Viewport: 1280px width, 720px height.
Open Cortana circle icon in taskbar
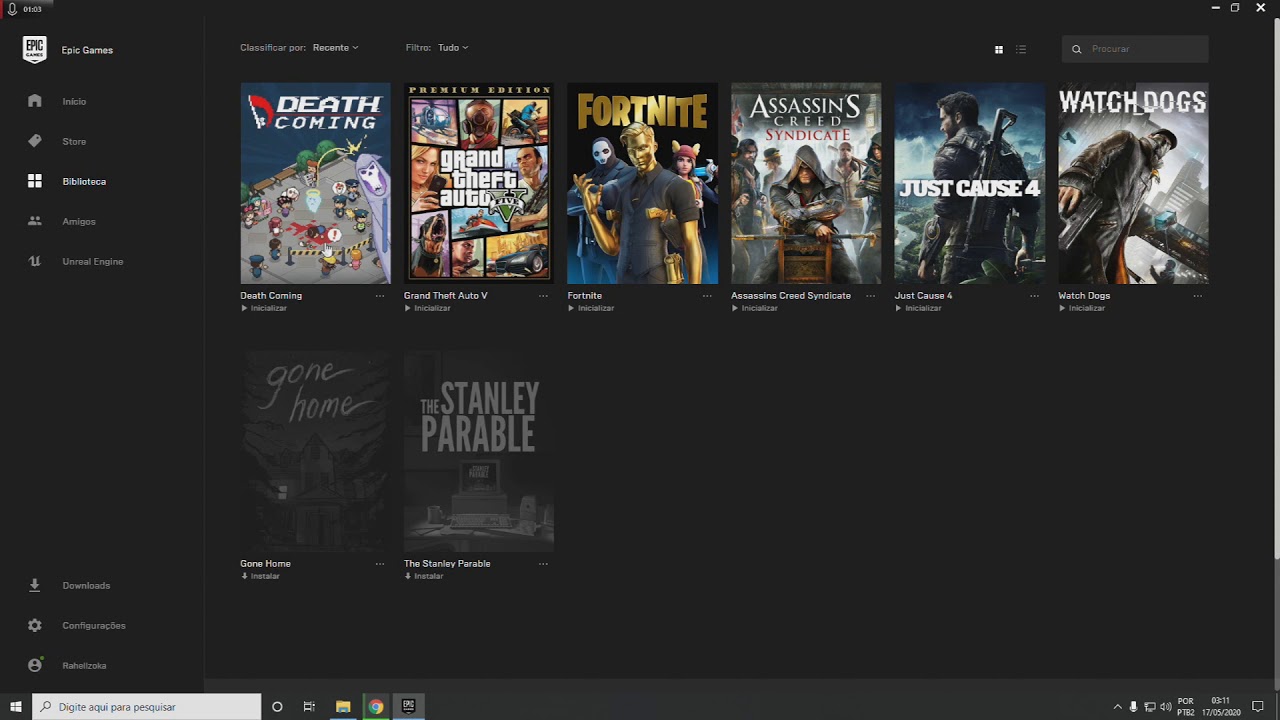(277, 707)
